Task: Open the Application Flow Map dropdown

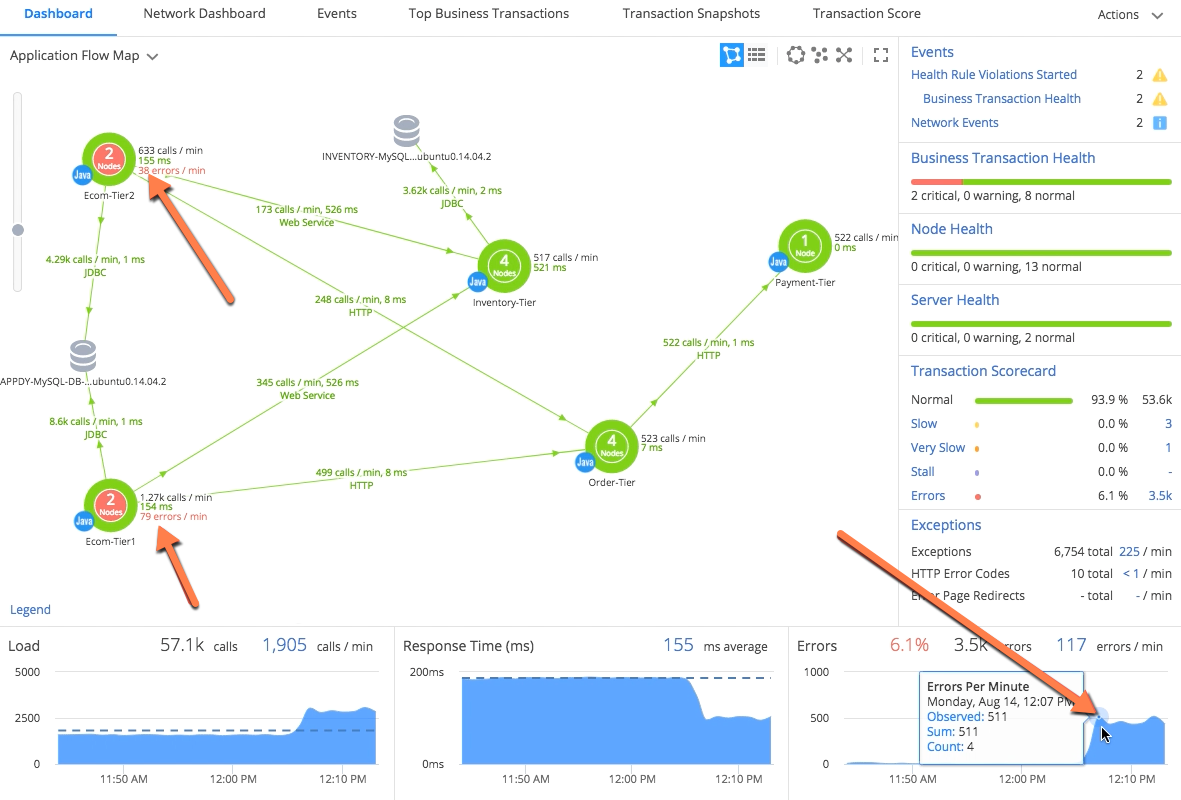Action: point(84,56)
